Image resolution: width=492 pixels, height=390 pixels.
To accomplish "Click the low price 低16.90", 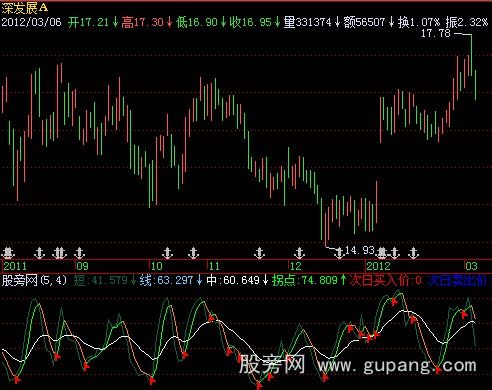I will coord(197,22).
